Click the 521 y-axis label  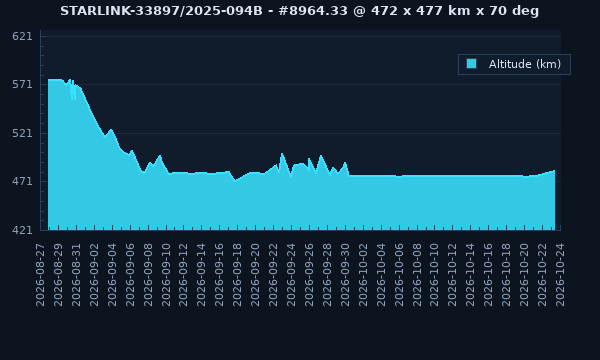(22, 133)
